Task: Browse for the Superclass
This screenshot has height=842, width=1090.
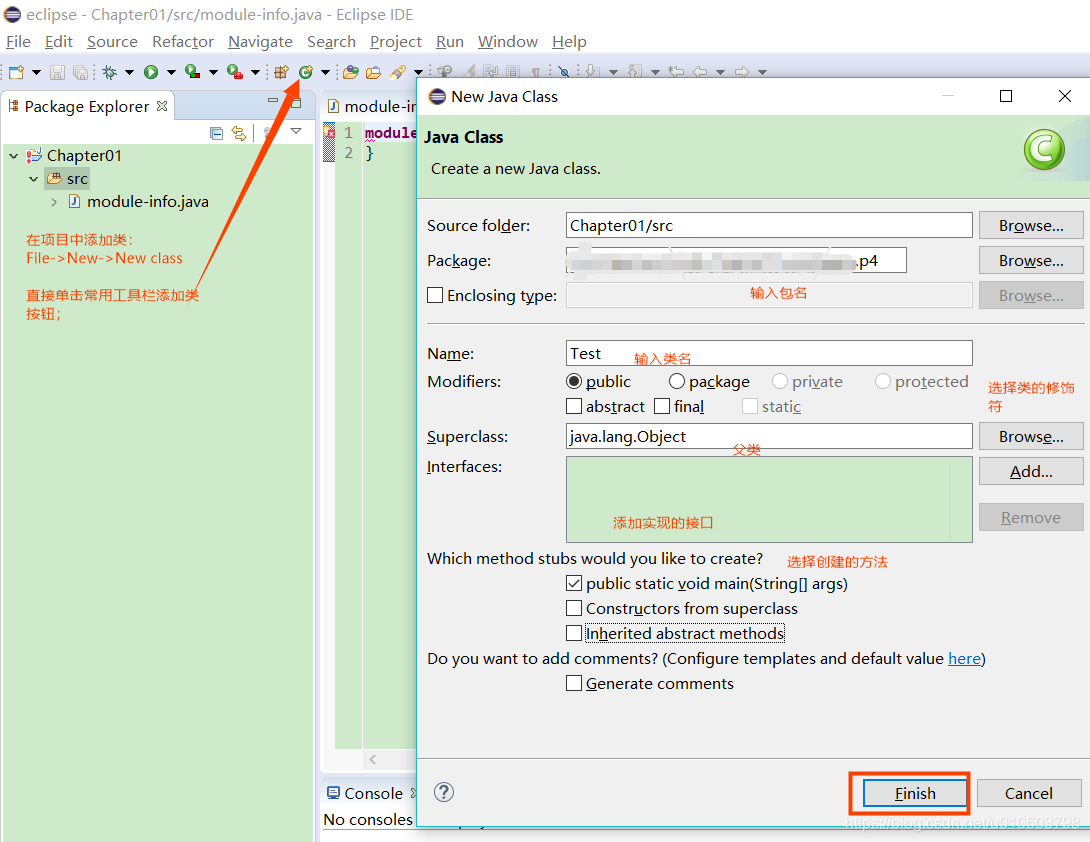Action: coord(1031,436)
